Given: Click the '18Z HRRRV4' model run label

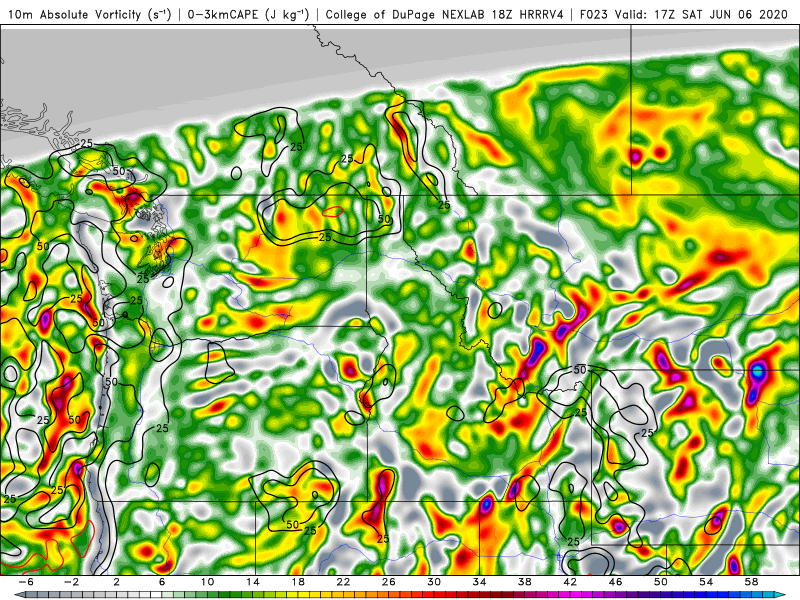Looking at the screenshot, I should (x=528, y=14).
